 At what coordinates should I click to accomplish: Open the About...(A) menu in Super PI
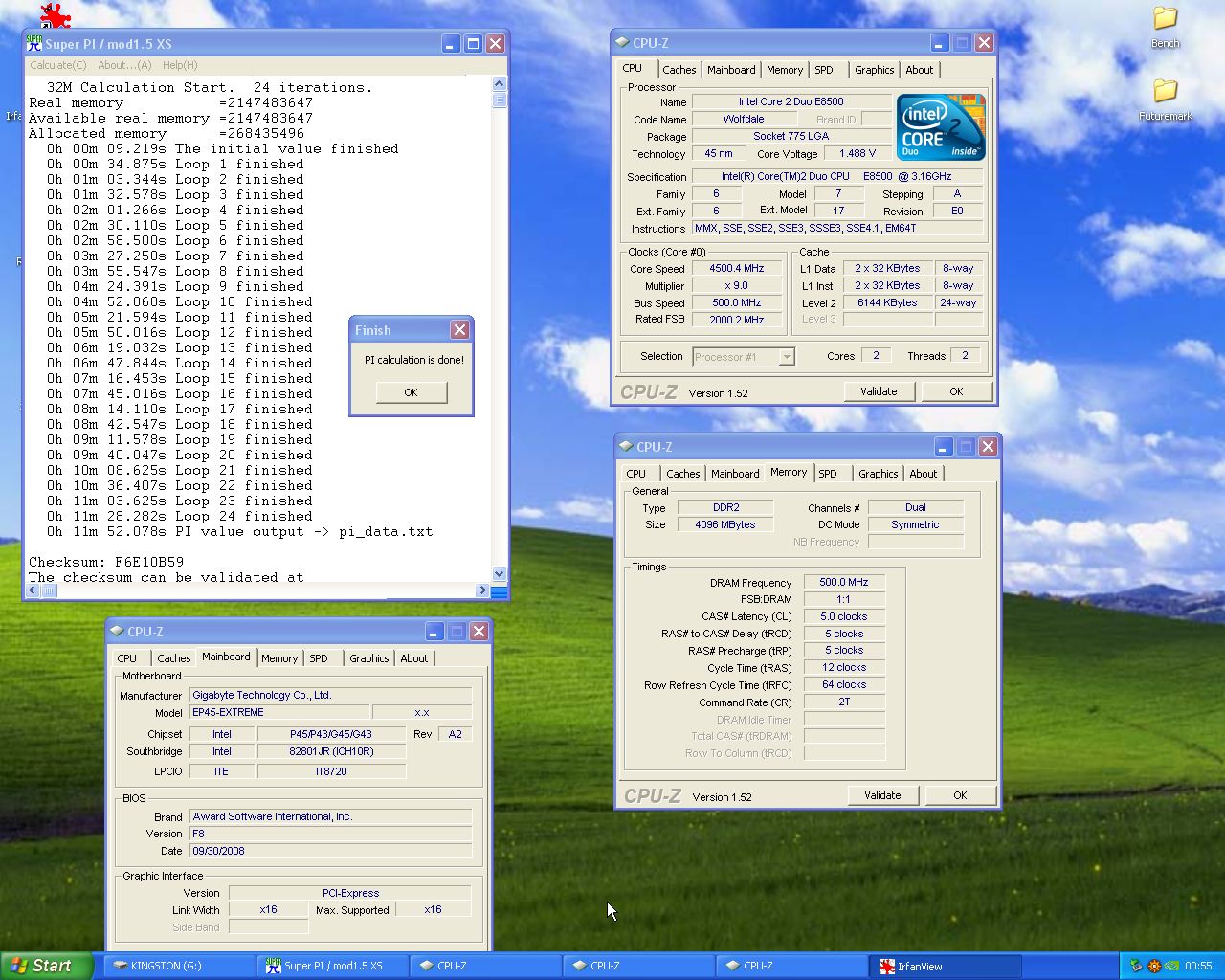click(x=124, y=65)
